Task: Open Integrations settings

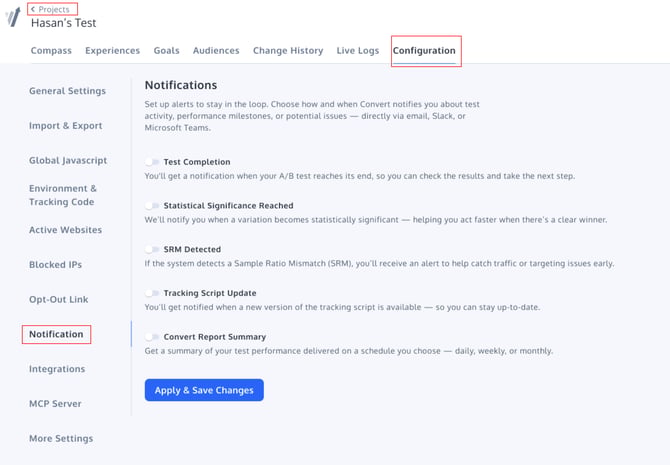Action: coord(57,369)
